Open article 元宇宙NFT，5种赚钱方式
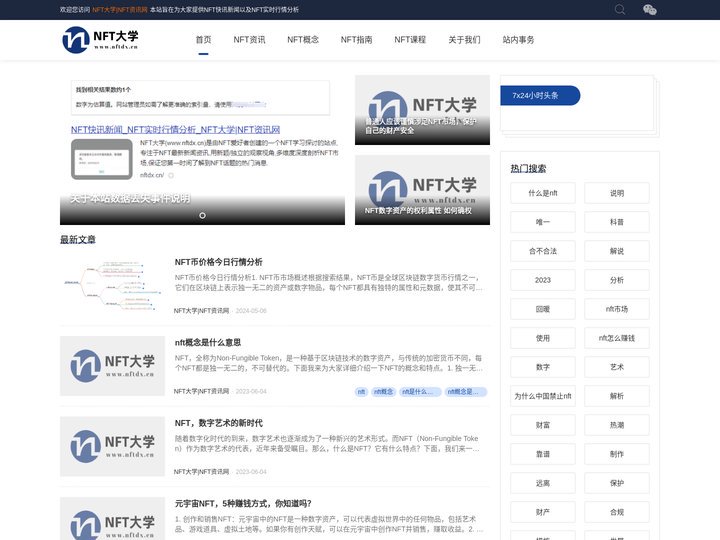The height and width of the screenshot is (540, 720). point(243,503)
